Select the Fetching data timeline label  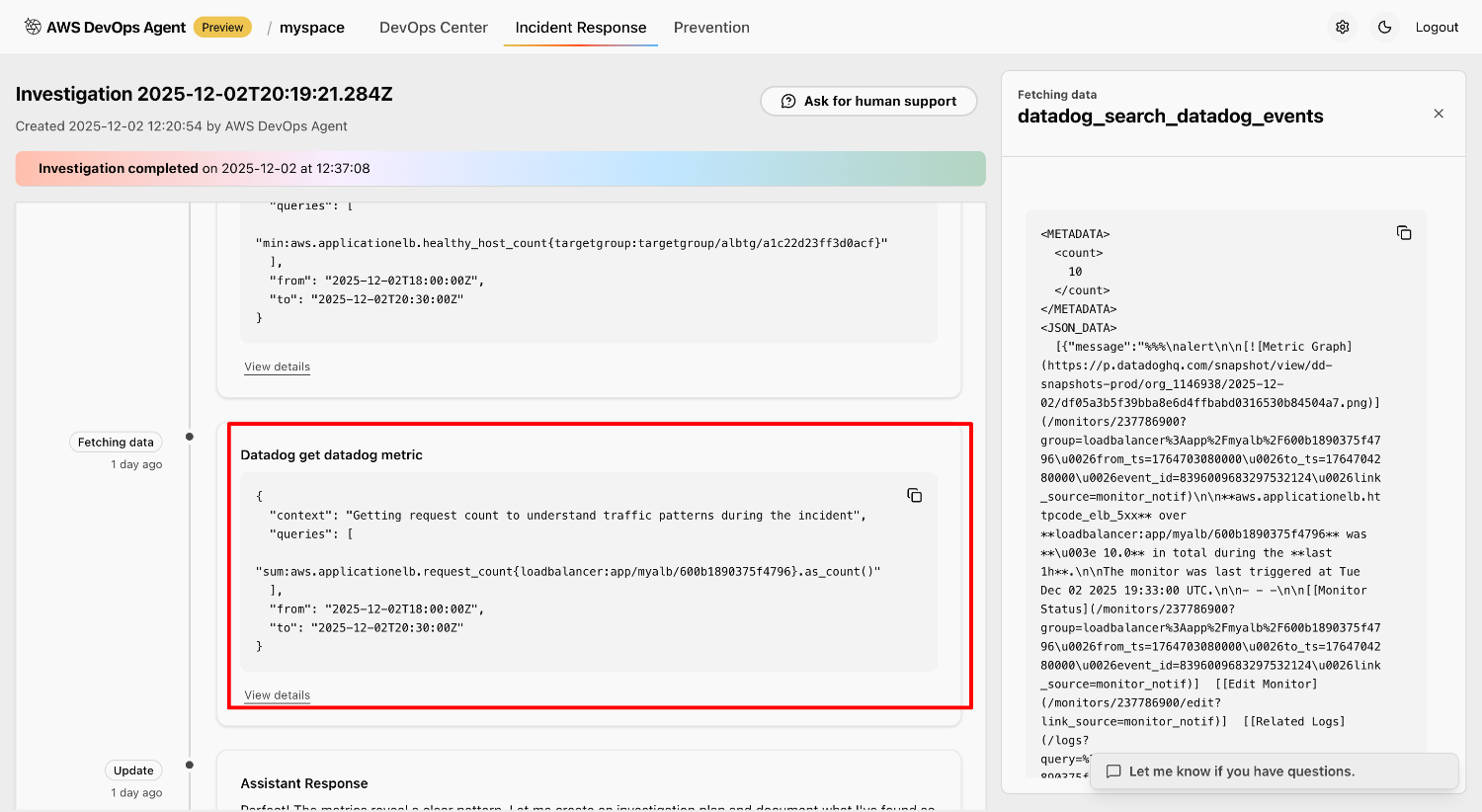[x=116, y=443]
